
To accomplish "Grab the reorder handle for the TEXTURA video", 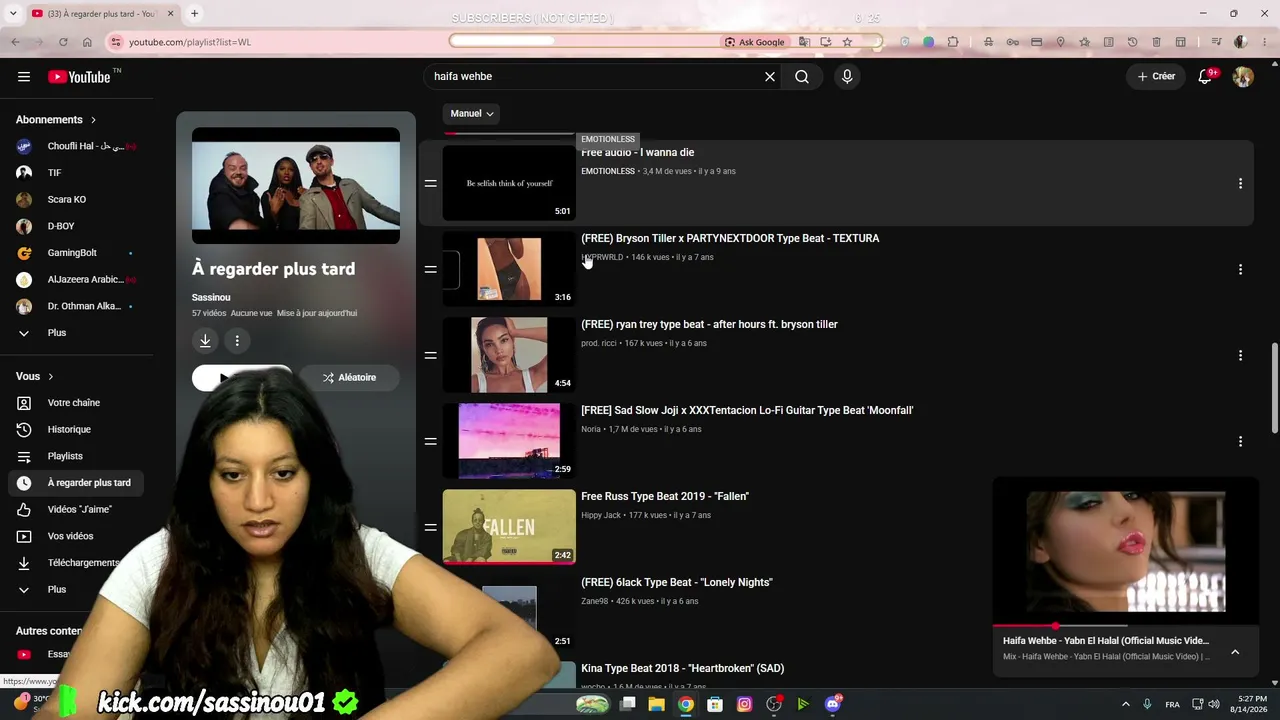I will point(431,270).
